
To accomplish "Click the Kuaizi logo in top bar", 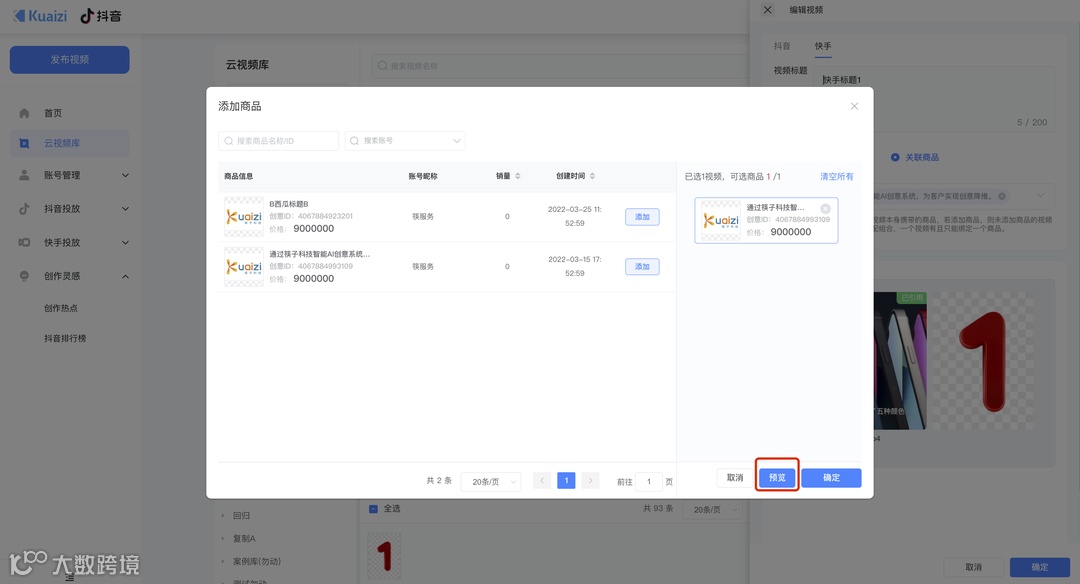I will 40,15.
